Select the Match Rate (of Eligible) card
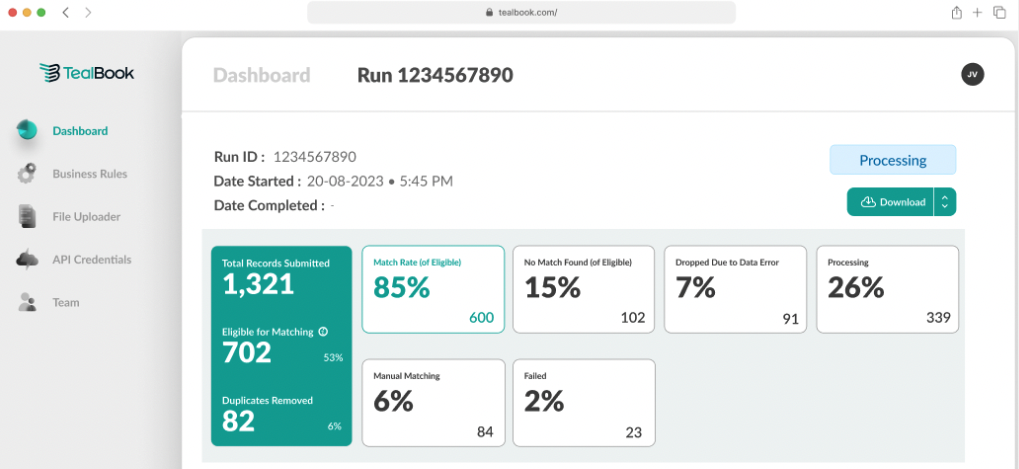The height and width of the screenshot is (469, 1019). 433,289
